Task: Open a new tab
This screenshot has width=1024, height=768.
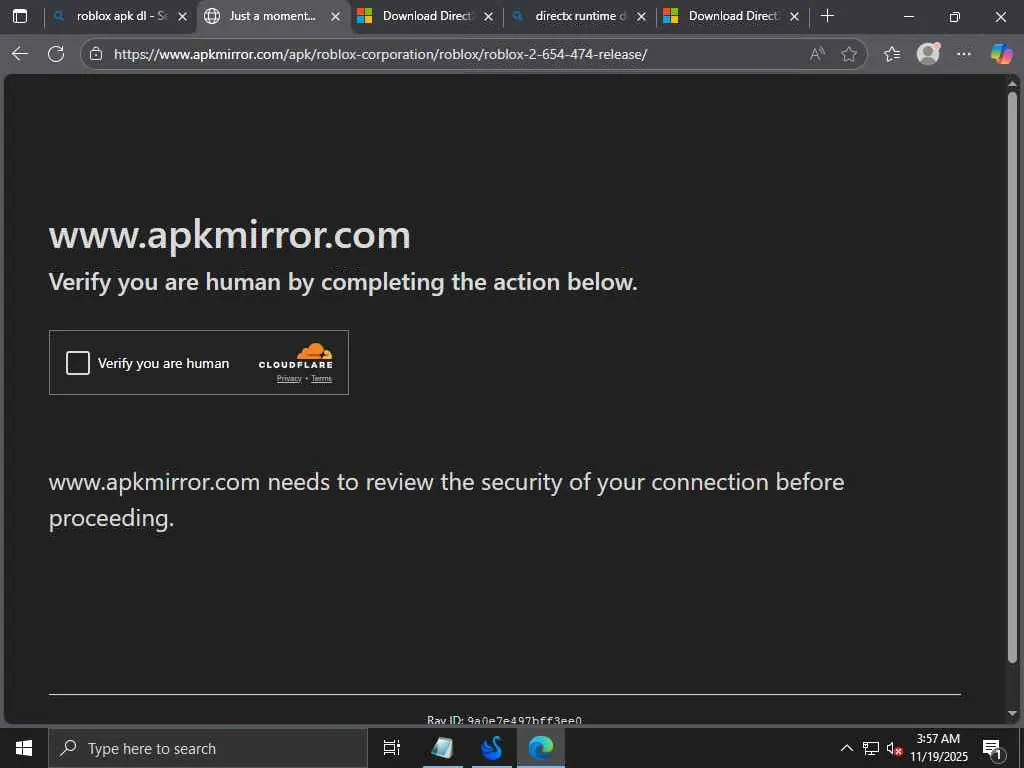Action: click(827, 16)
